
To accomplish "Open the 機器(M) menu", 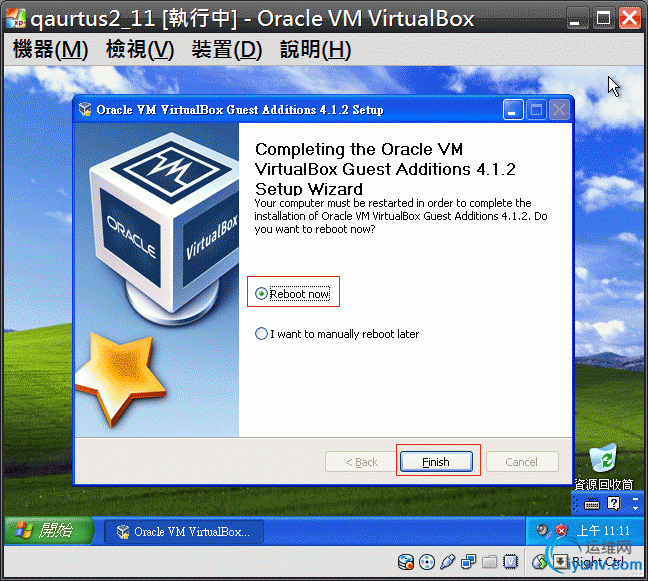I will (x=50, y=50).
